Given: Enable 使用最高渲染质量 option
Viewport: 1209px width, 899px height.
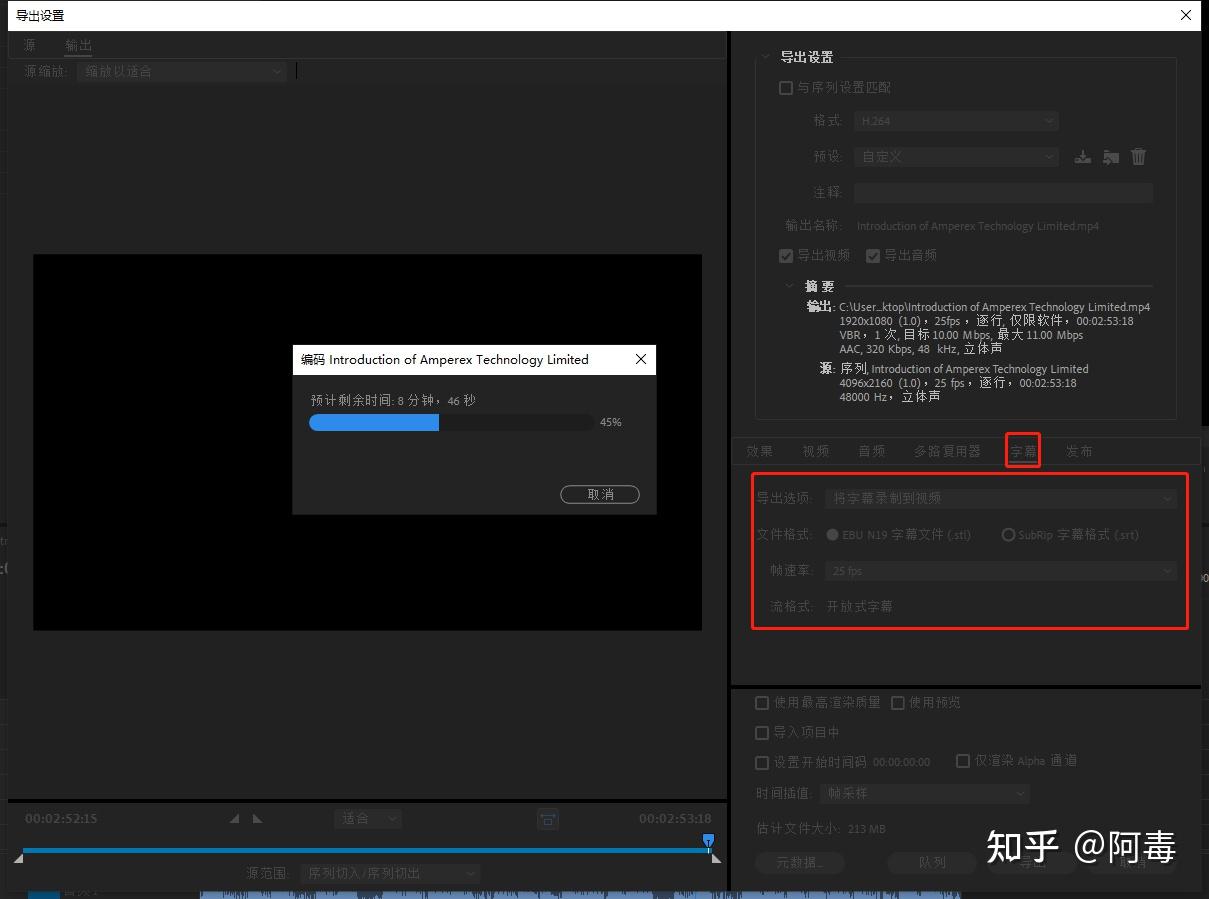Looking at the screenshot, I should point(762,702).
